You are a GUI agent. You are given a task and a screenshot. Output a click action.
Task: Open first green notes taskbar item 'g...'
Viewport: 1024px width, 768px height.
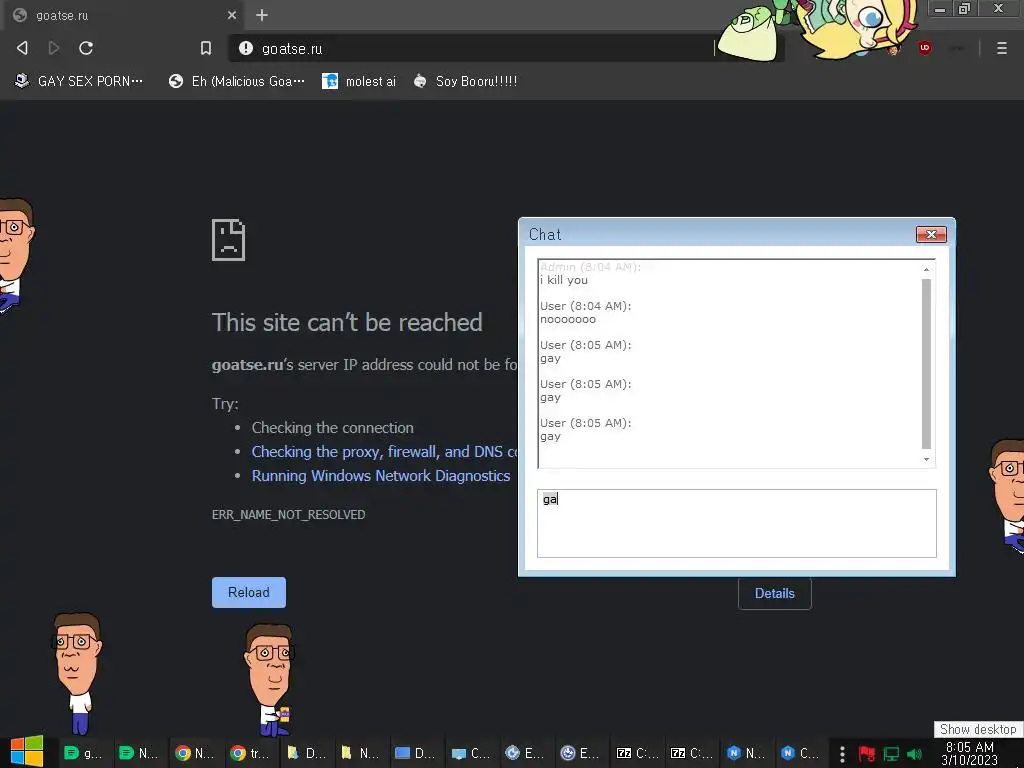click(x=83, y=753)
